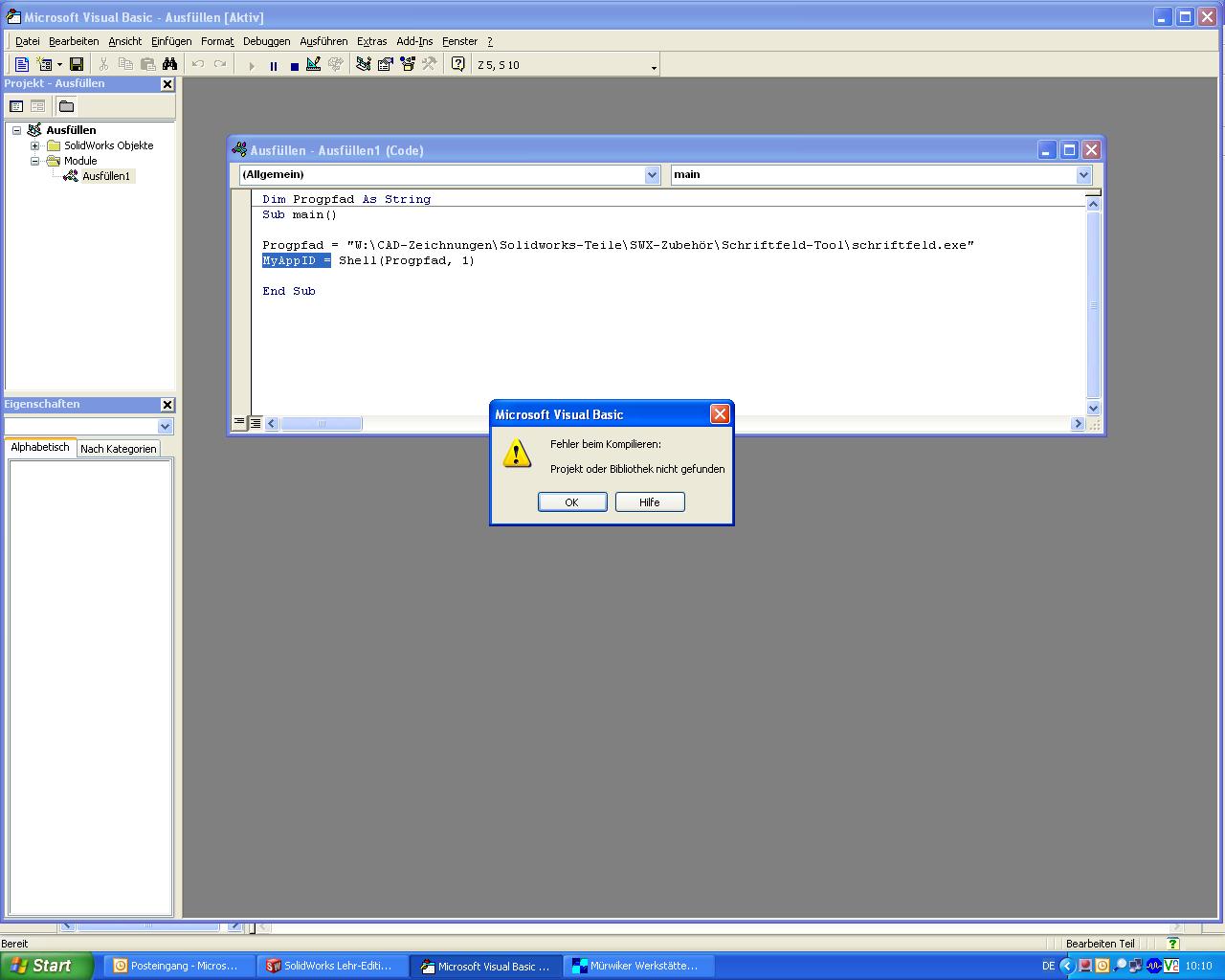Screen dimensions: 1225x980
Task: Switch to Mürwiker Werkstätte taskbar button
Action: tap(639, 966)
